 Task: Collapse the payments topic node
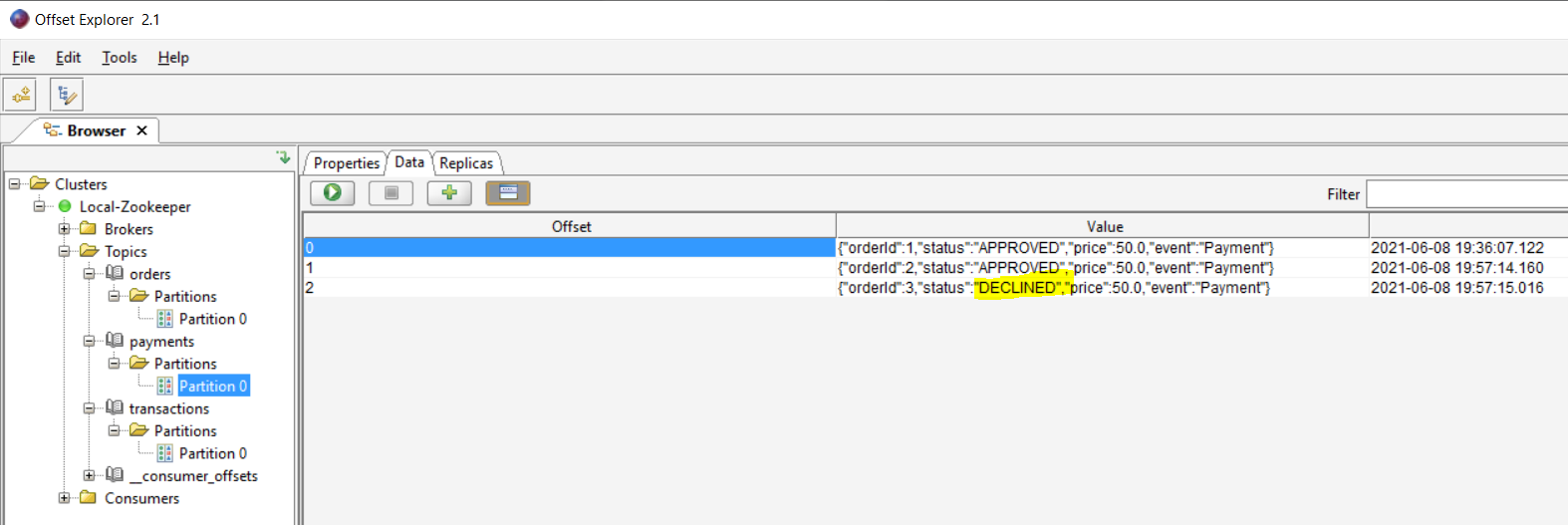(x=90, y=341)
